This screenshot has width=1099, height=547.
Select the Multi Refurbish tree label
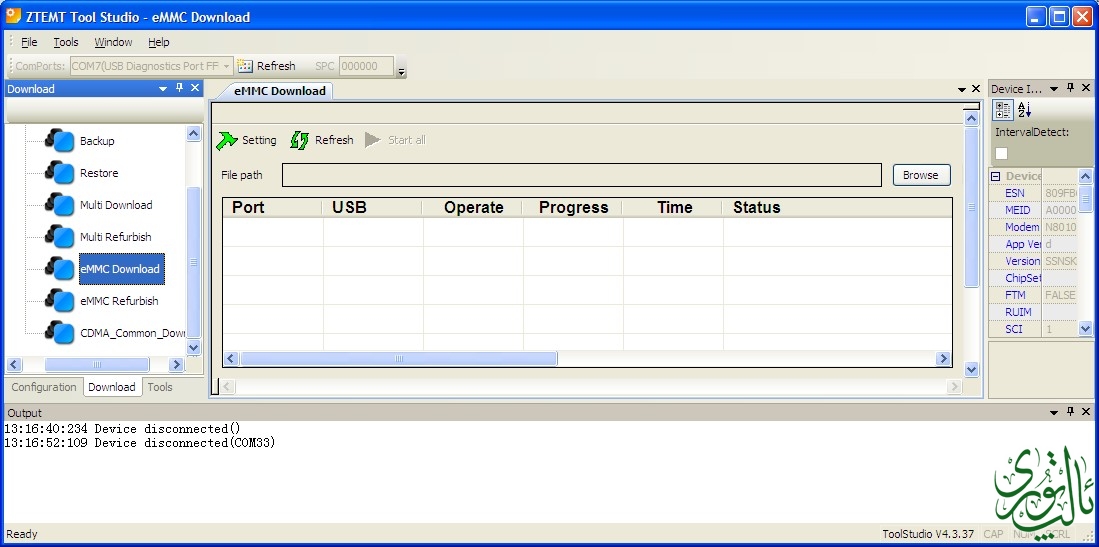pos(116,237)
